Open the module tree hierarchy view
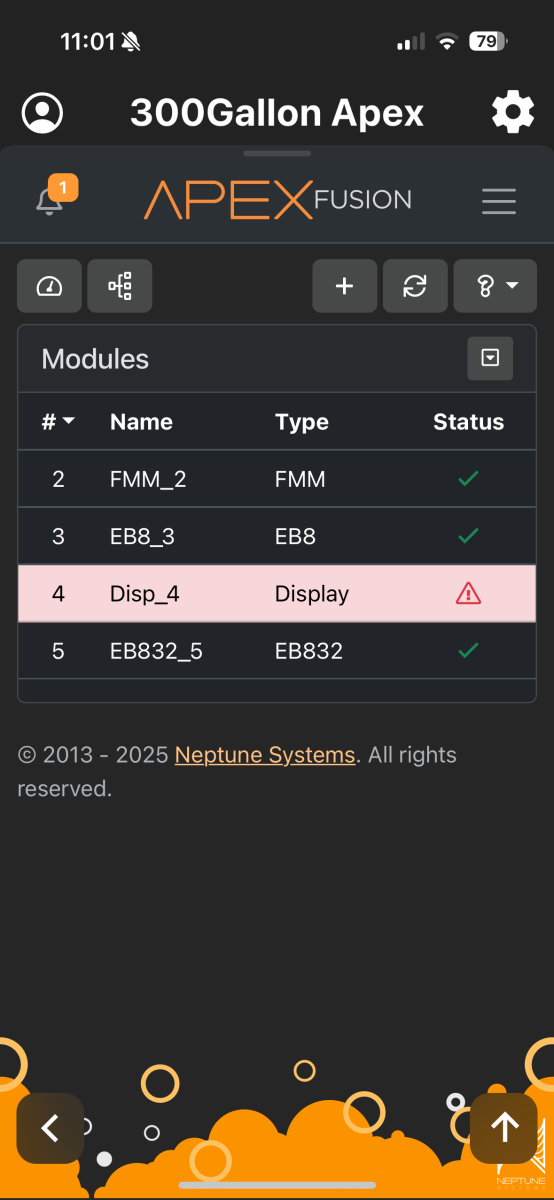554x1200 pixels. pyautogui.click(x=120, y=286)
